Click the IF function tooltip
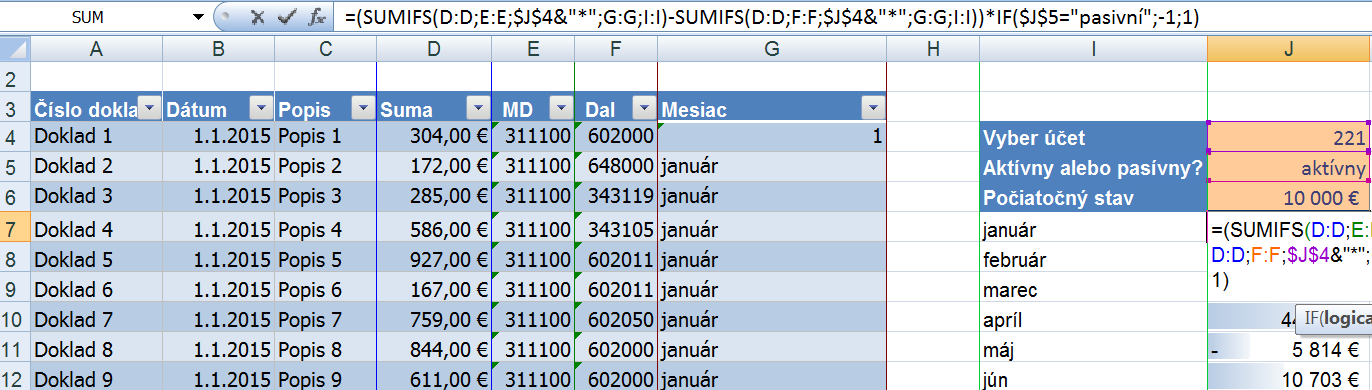The width and height of the screenshot is (1372, 390). point(1334,319)
